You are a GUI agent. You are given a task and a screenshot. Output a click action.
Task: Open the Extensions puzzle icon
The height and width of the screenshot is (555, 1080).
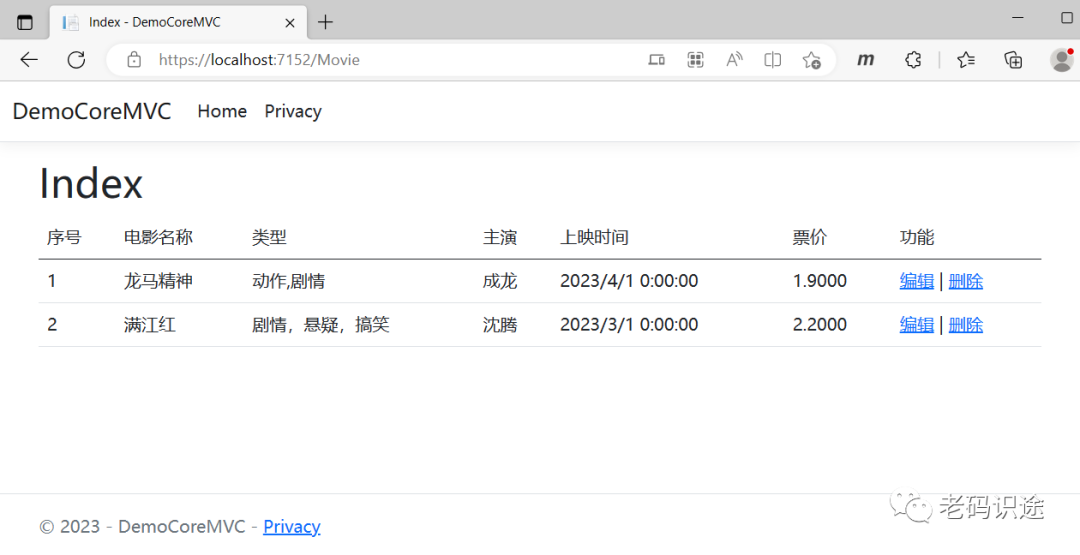[913, 60]
